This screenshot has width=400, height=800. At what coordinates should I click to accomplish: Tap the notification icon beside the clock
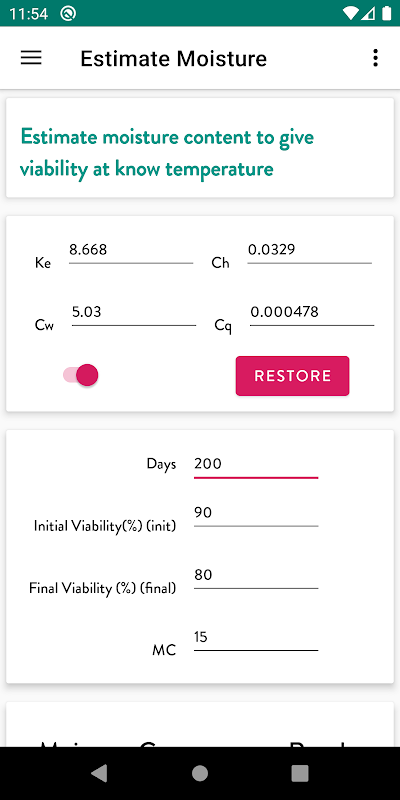[68, 13]
